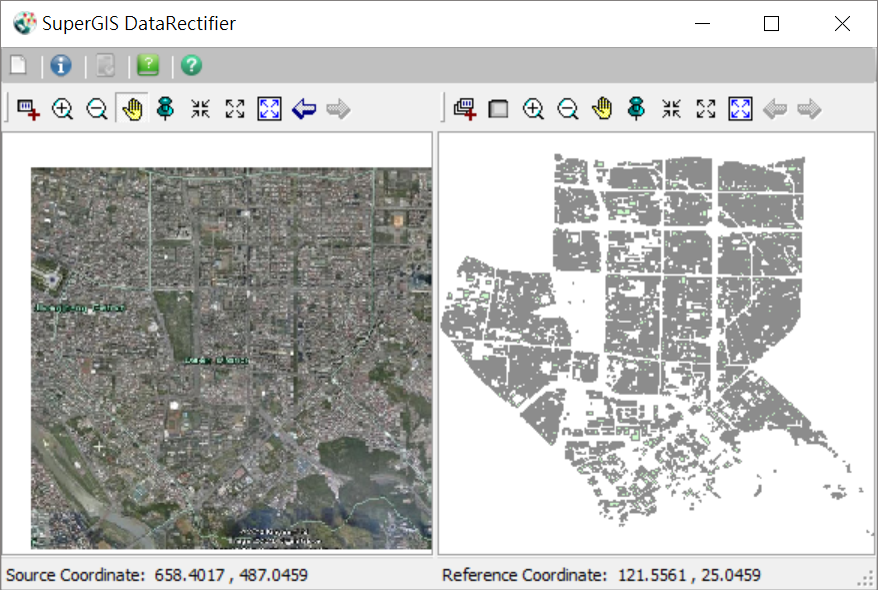Click full extent icon in reference toolbar
878x590 pixels.
pos(740,109)
